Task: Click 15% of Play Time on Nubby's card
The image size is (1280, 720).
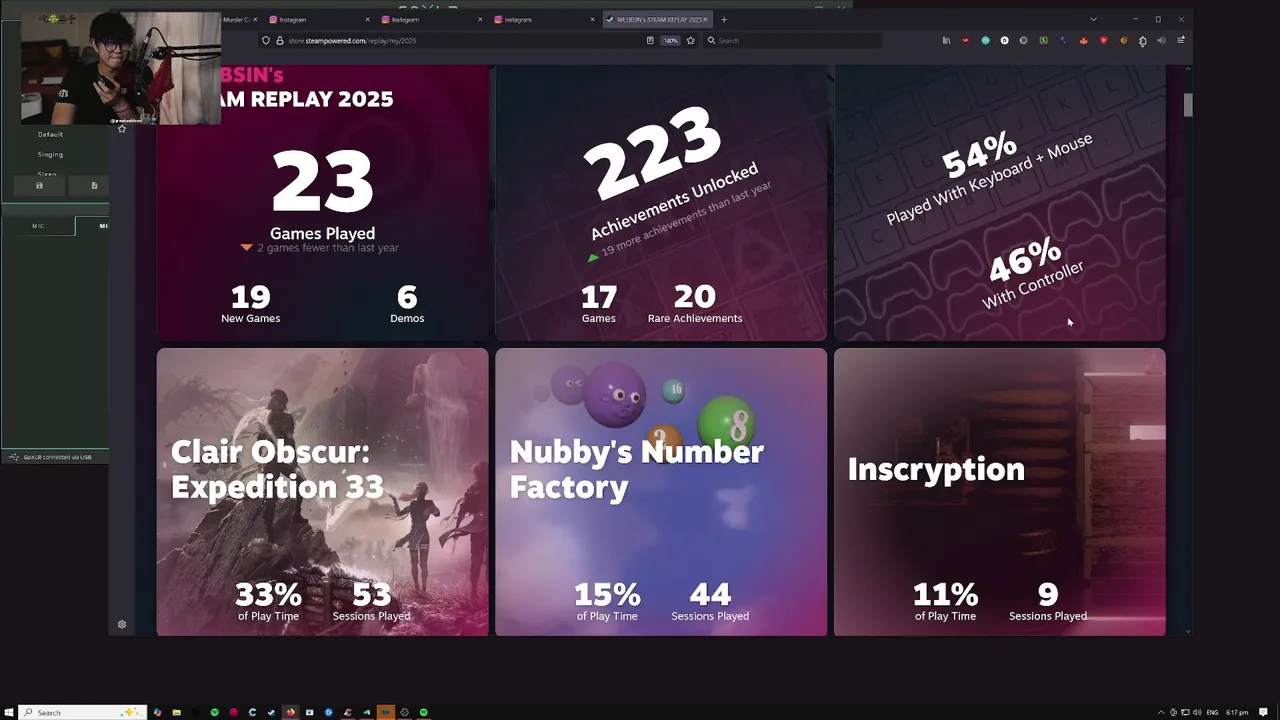Action: (606, 601)
